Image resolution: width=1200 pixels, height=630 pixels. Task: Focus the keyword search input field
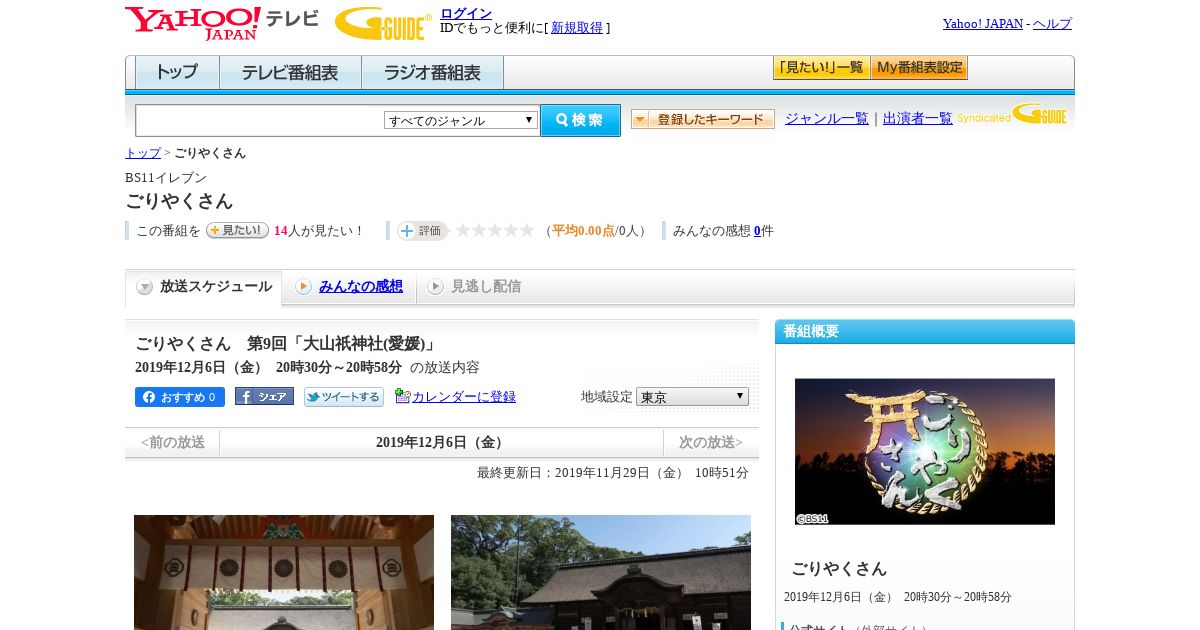pyautogui.click(x=260, y=120)
